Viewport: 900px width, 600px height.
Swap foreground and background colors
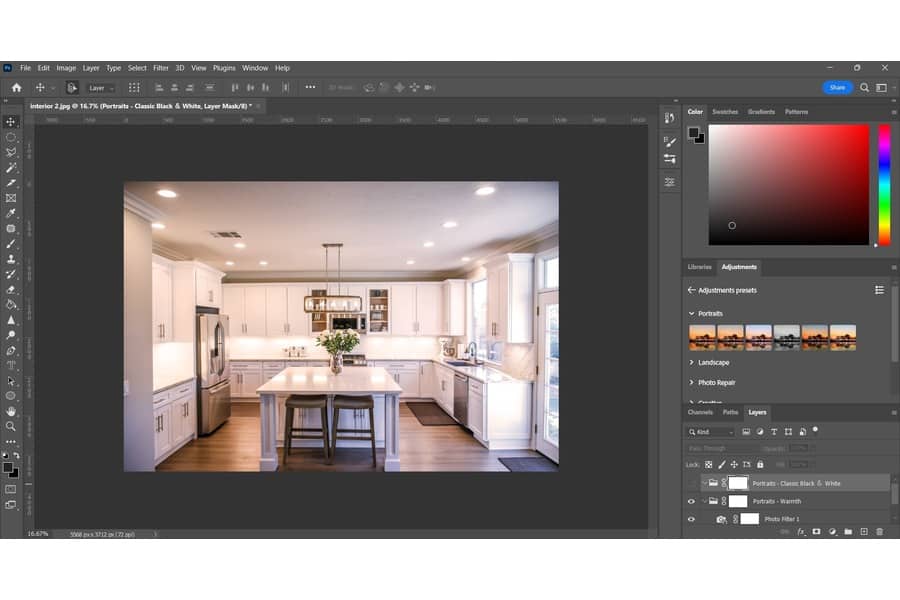17,455
